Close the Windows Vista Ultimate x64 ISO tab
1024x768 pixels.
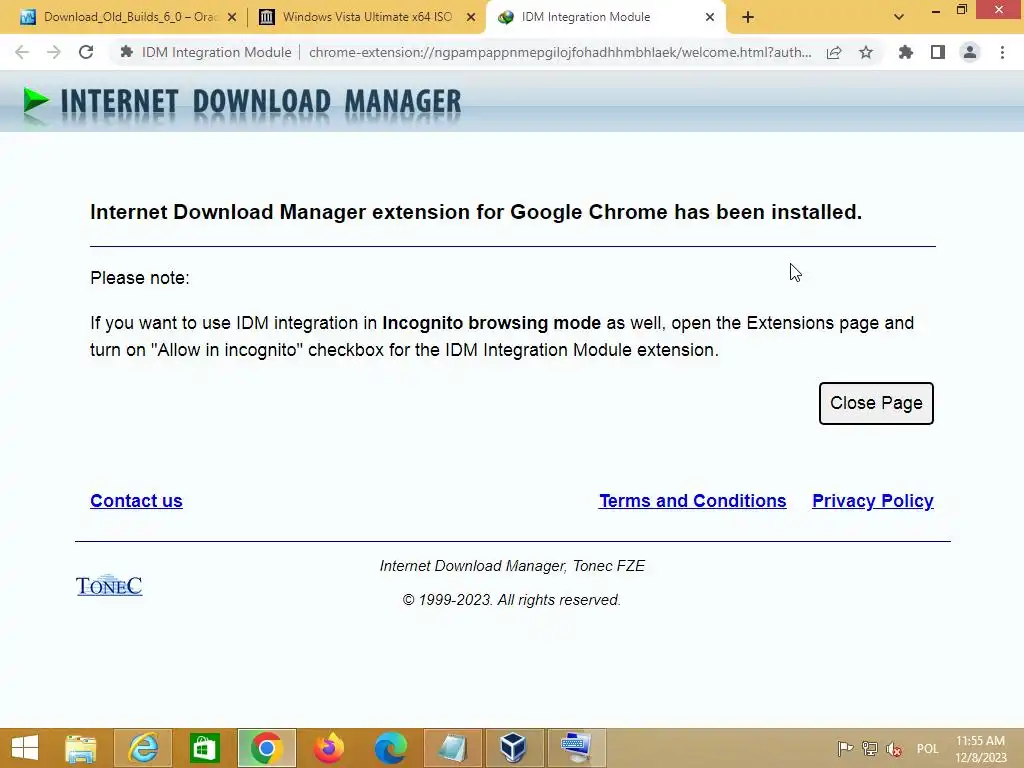point(471,18)
